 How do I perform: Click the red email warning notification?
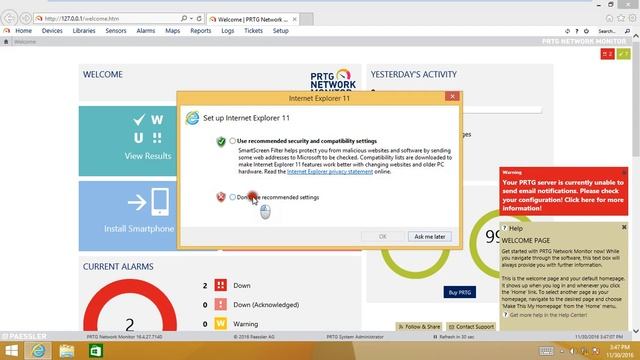[x=563, y=191]
